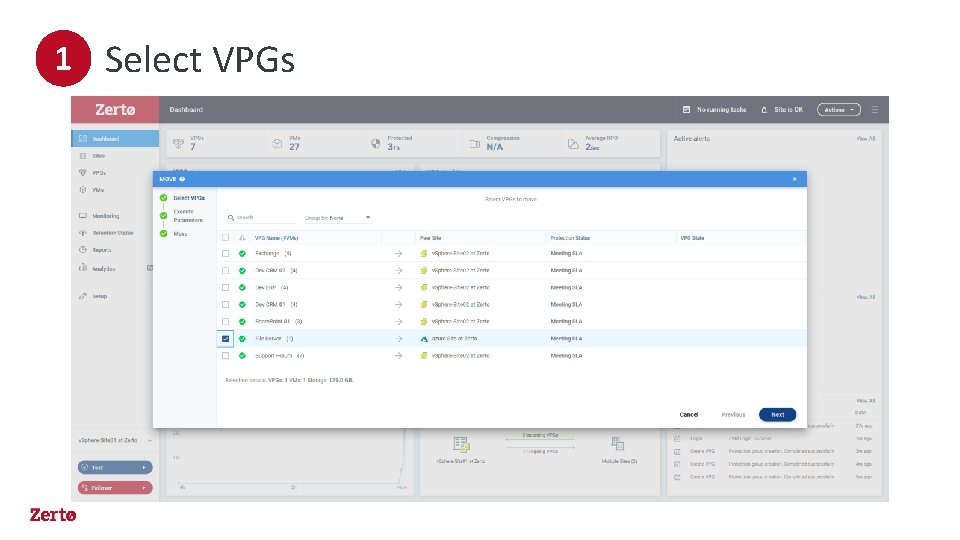Click the Previous button

point(733,414)
